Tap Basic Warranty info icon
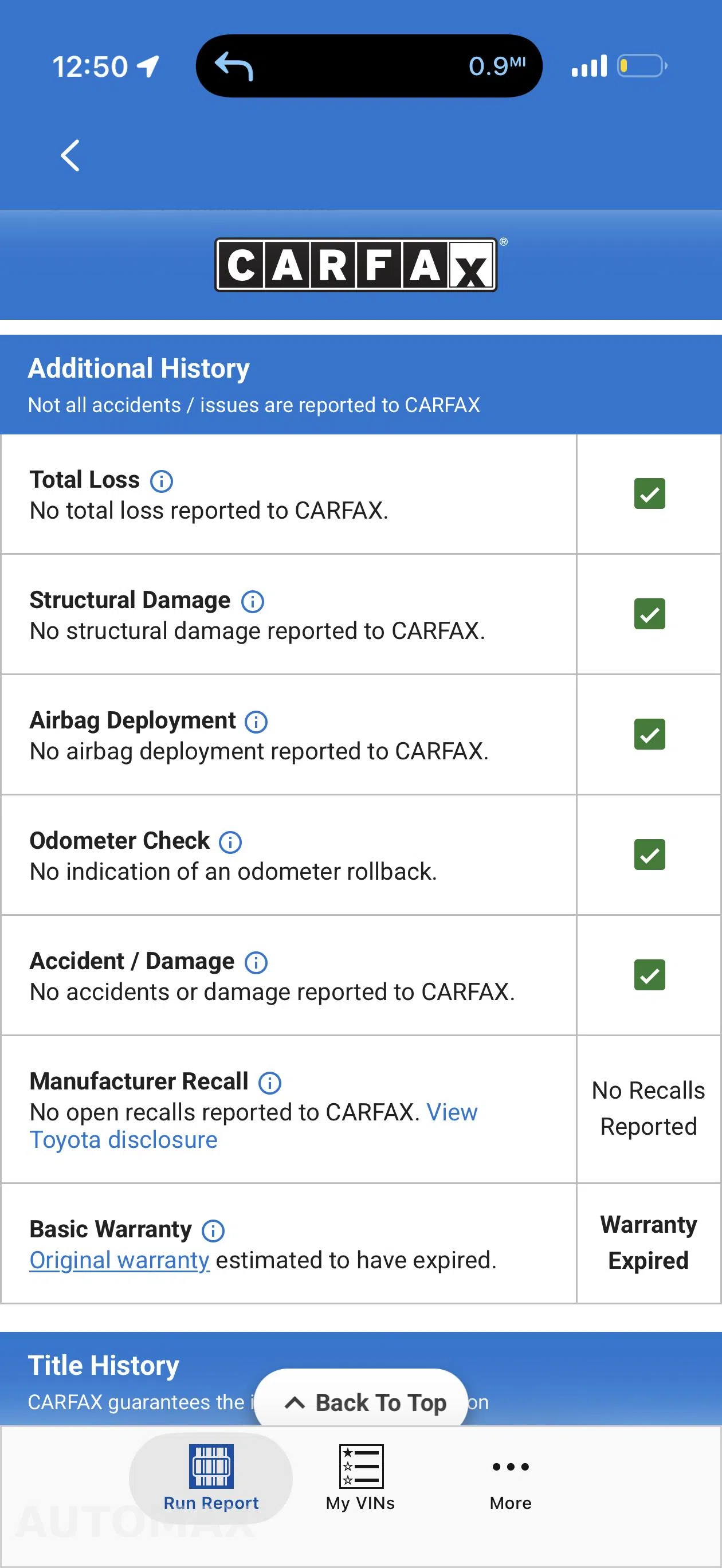 coord(213,1231)
